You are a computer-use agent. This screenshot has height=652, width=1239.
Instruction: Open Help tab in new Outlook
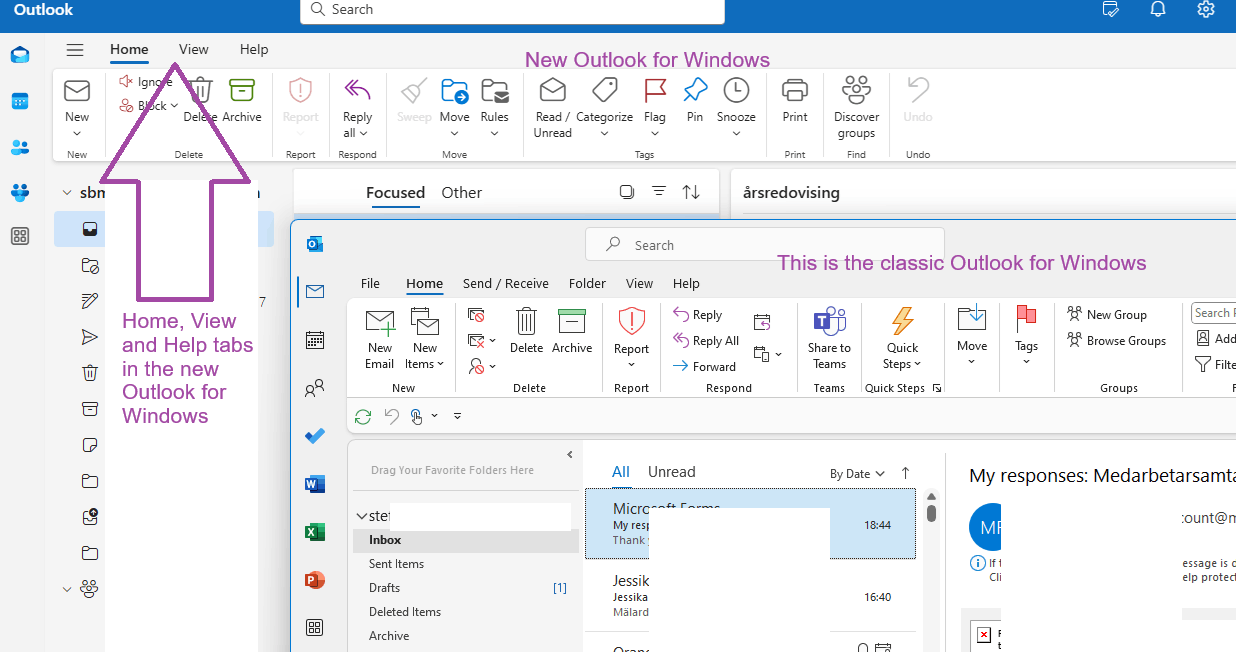pyautogui.click(x=254, y=49)
